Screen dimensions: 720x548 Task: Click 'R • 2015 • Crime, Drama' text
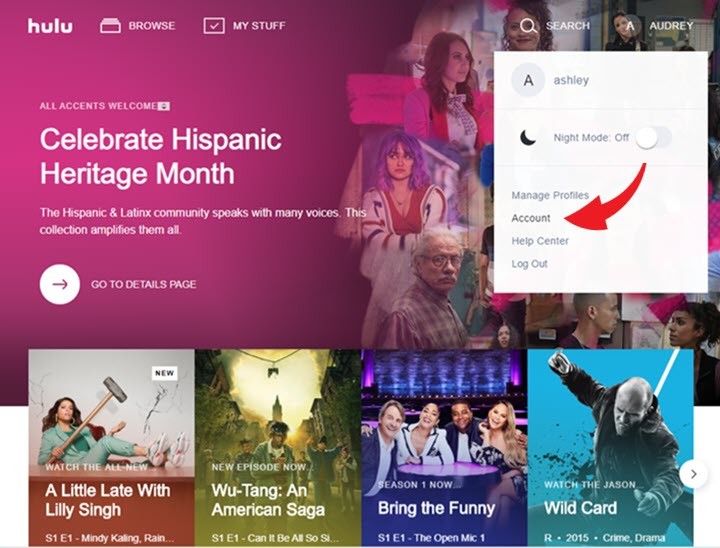click(x=604, y=538)
